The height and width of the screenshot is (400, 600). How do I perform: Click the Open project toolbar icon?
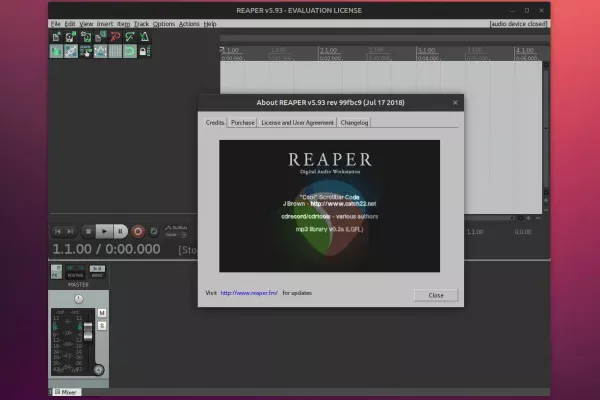pyautogui.click(x=71, y=37)
